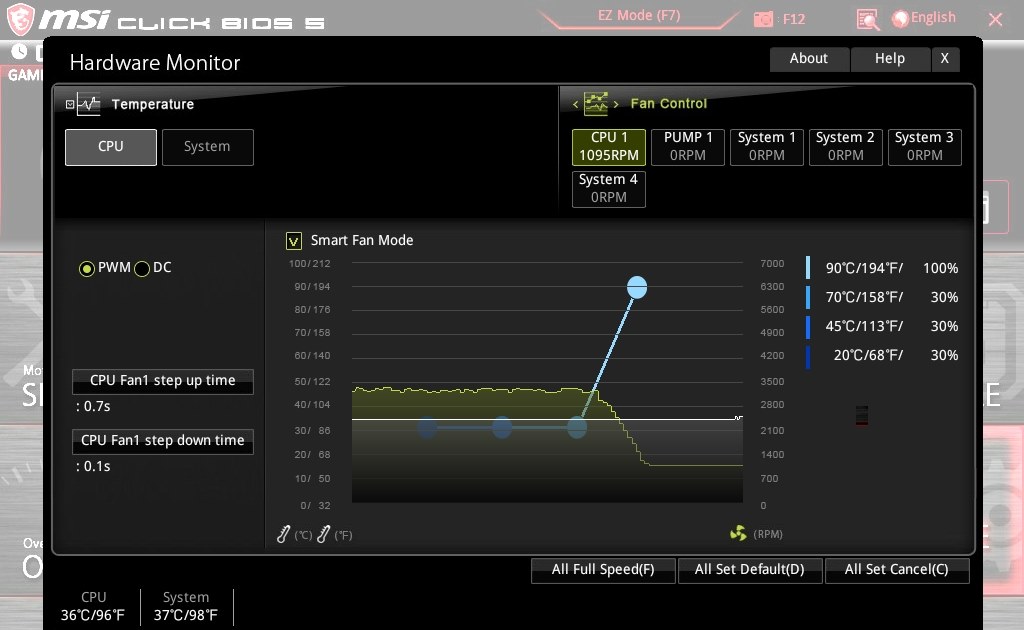Click the globe language icon
Screen dimensions: 1024x630
pos(901,19)
